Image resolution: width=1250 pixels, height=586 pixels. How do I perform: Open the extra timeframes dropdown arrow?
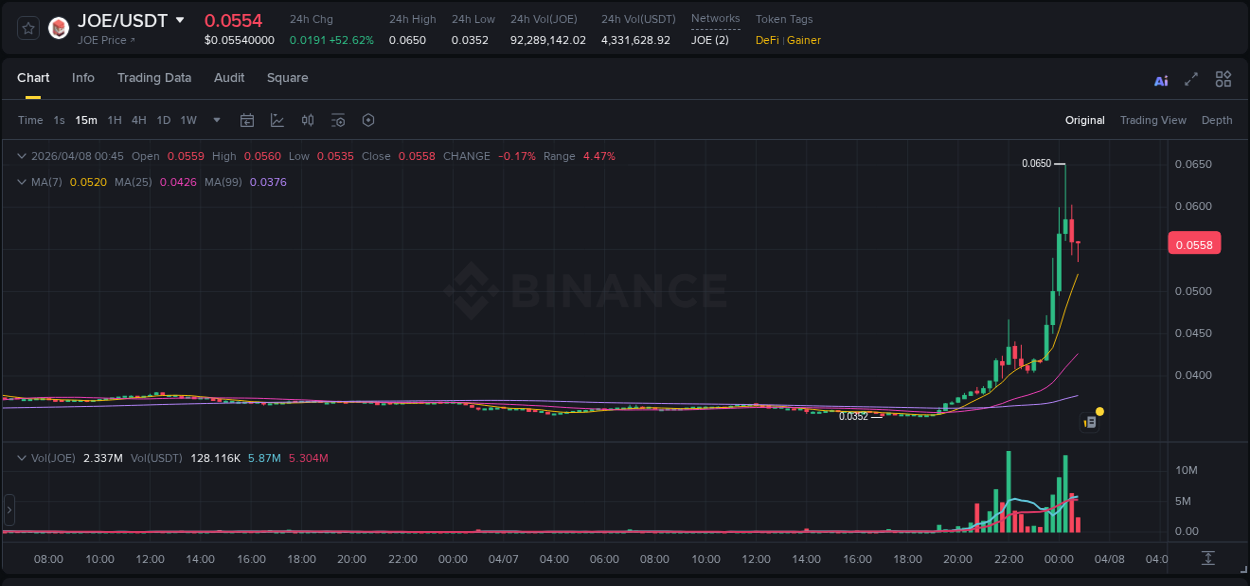(216, 120)
